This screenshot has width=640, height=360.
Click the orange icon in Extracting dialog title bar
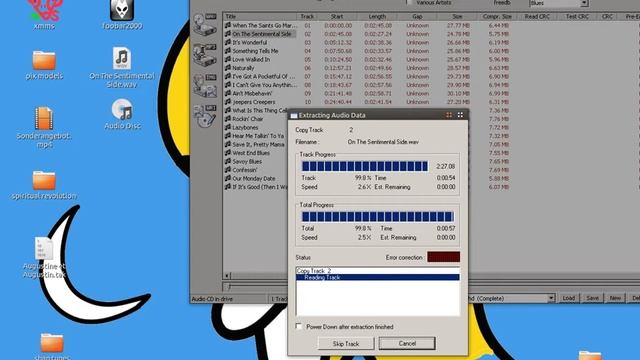449,115
